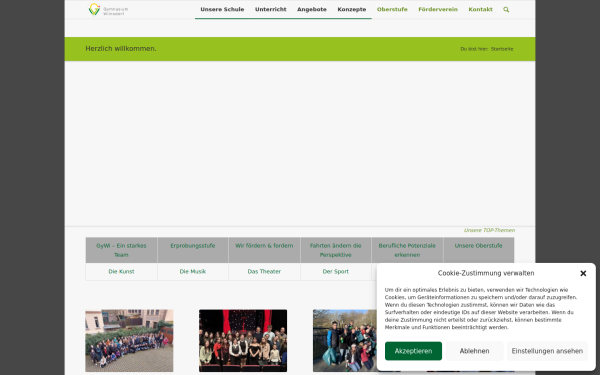
Task: Select the GyWi – Ein starkes Team tab
Action: [x=121, y=250]
